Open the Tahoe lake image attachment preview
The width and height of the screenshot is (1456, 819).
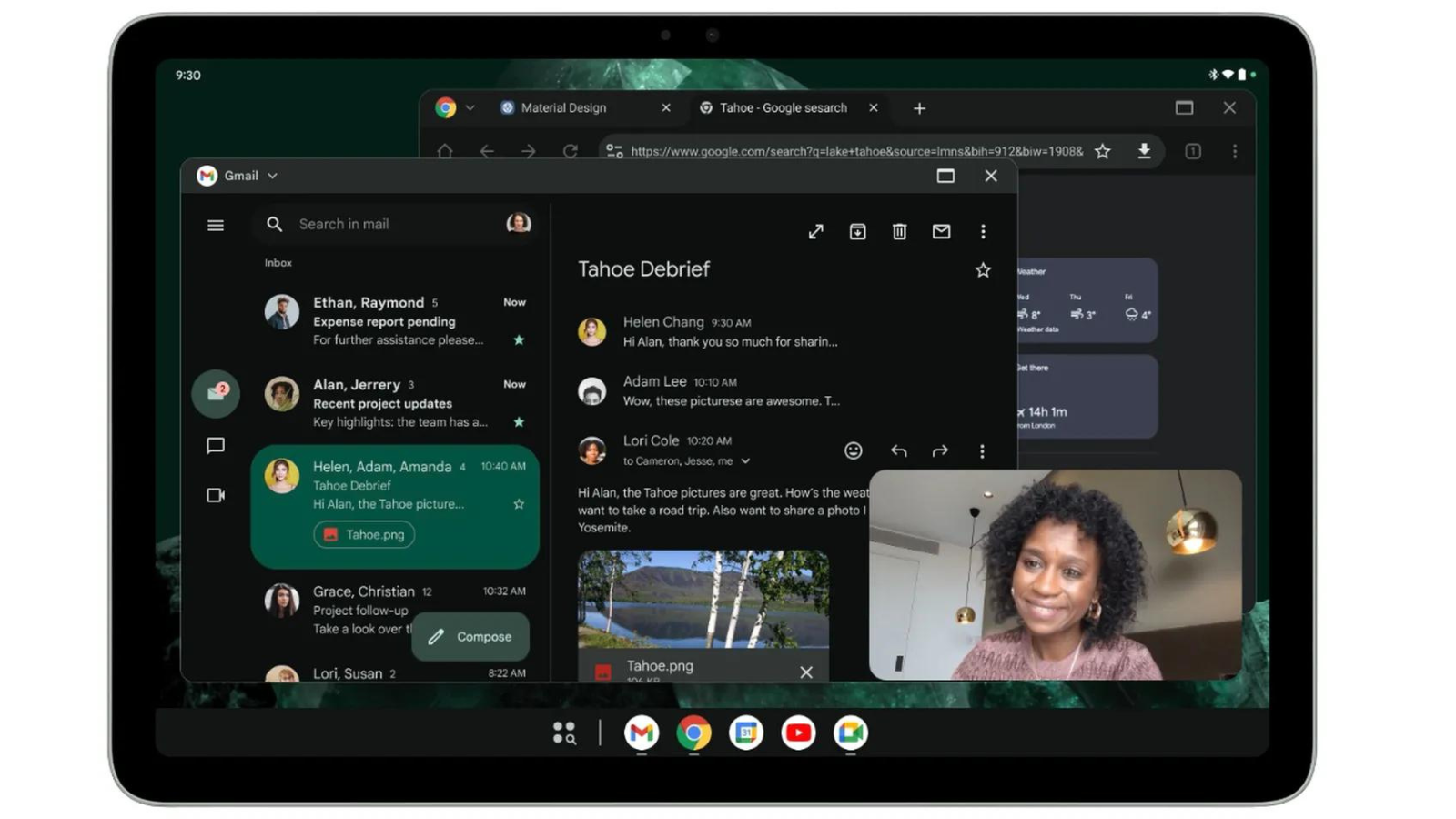703,599
